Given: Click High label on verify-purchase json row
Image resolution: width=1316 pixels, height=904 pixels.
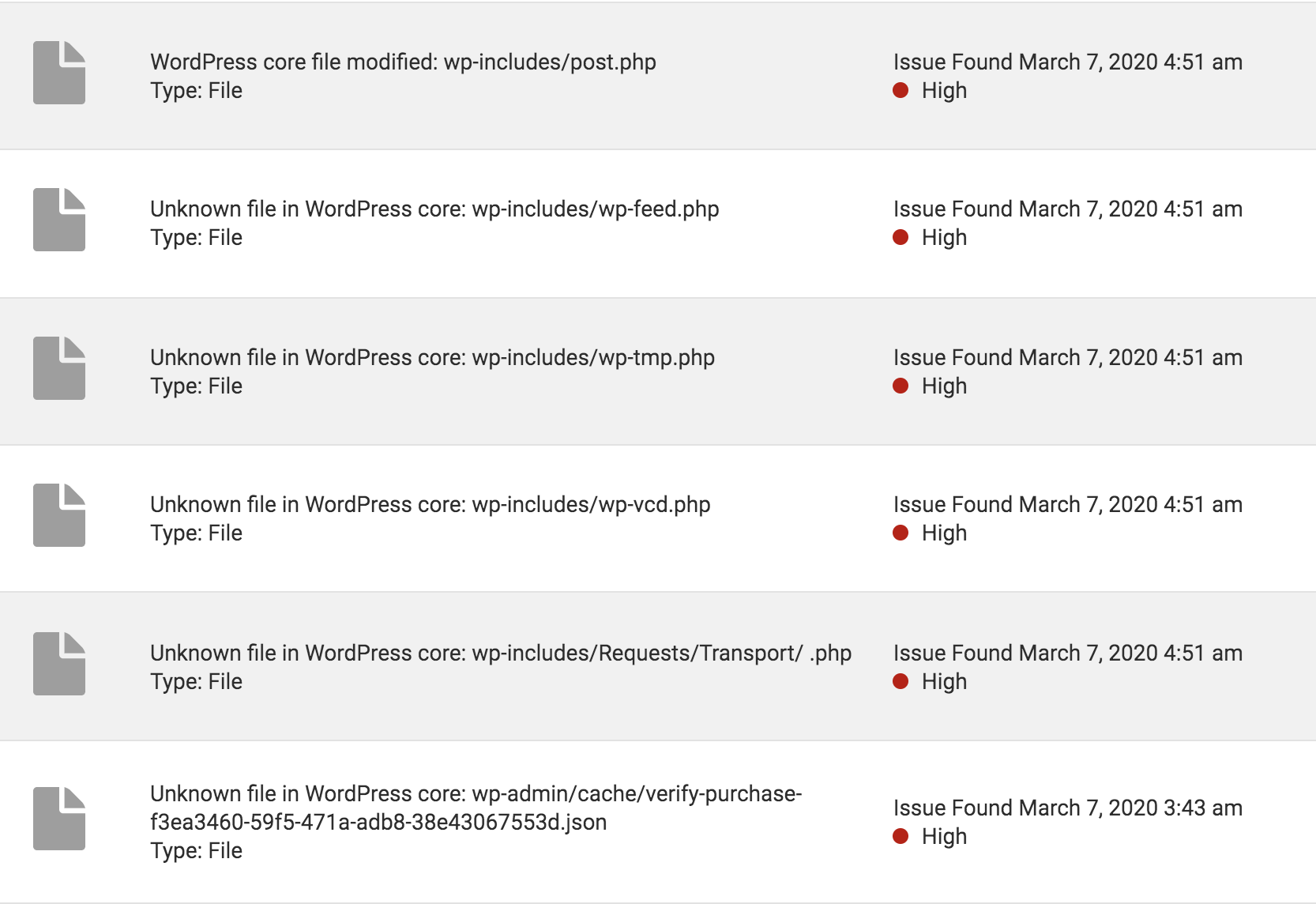Looking at the screenshot, I should tap(944, 836).
